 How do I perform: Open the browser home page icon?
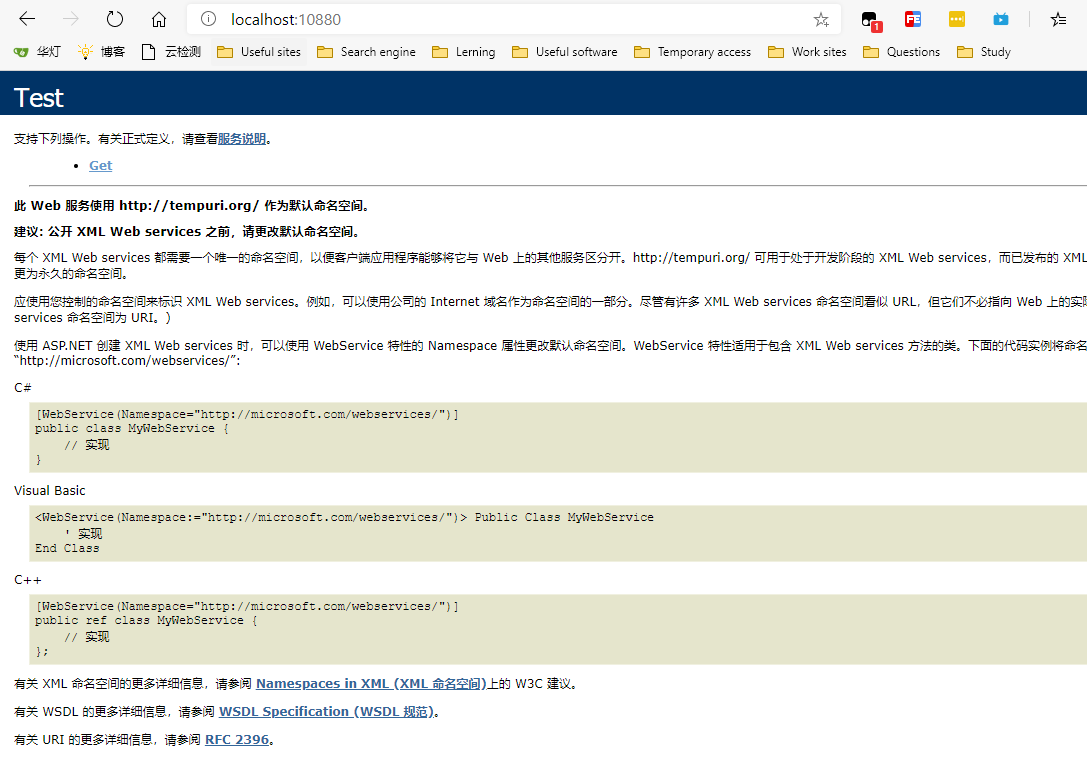pyautogui.click(x=159, y=19)
